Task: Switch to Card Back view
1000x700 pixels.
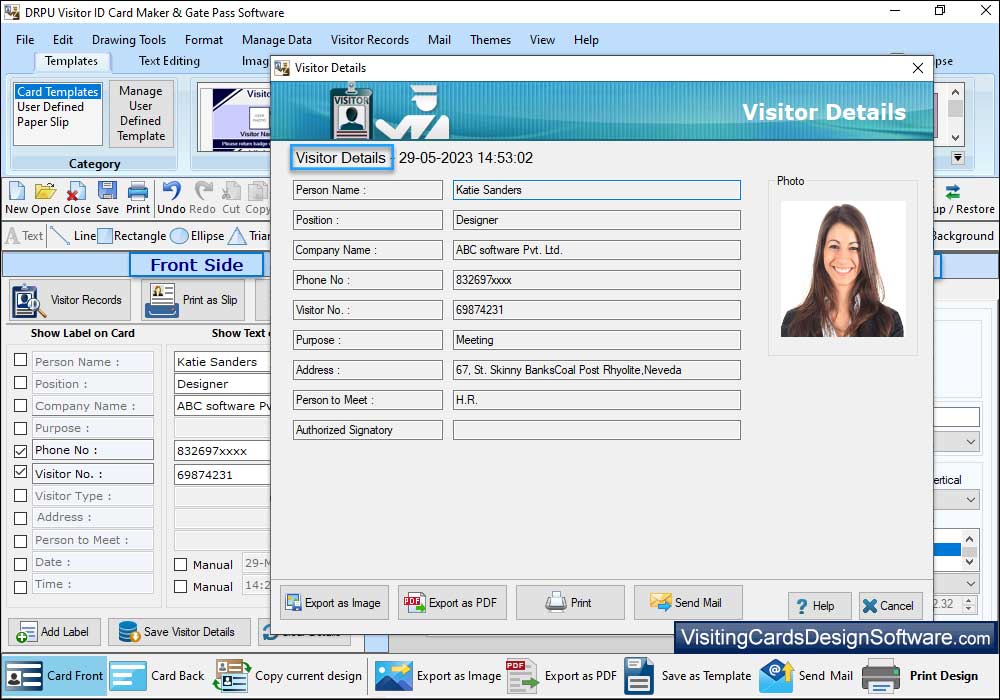Action: (158, 676)
